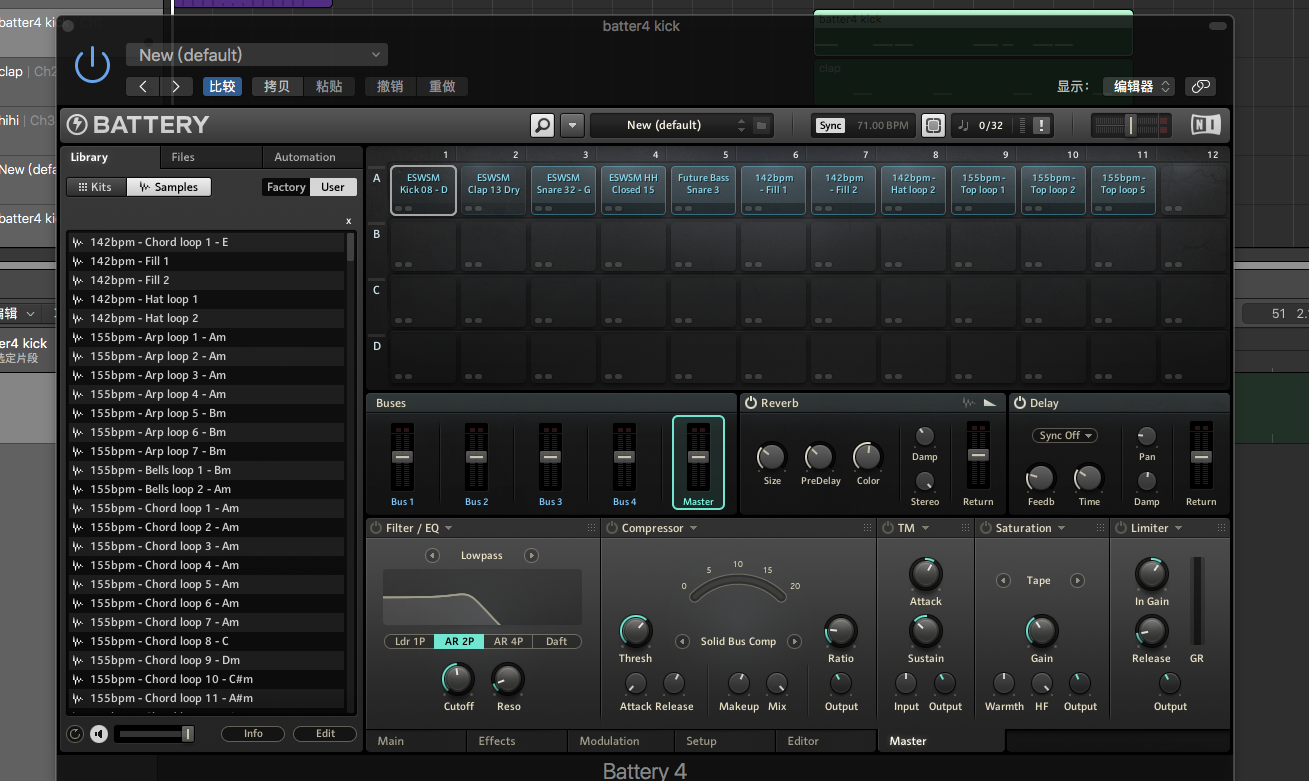The image size is (1309, 781).
Task: Select next compressor after Solid Bus Comp
Action: (794, 642)
